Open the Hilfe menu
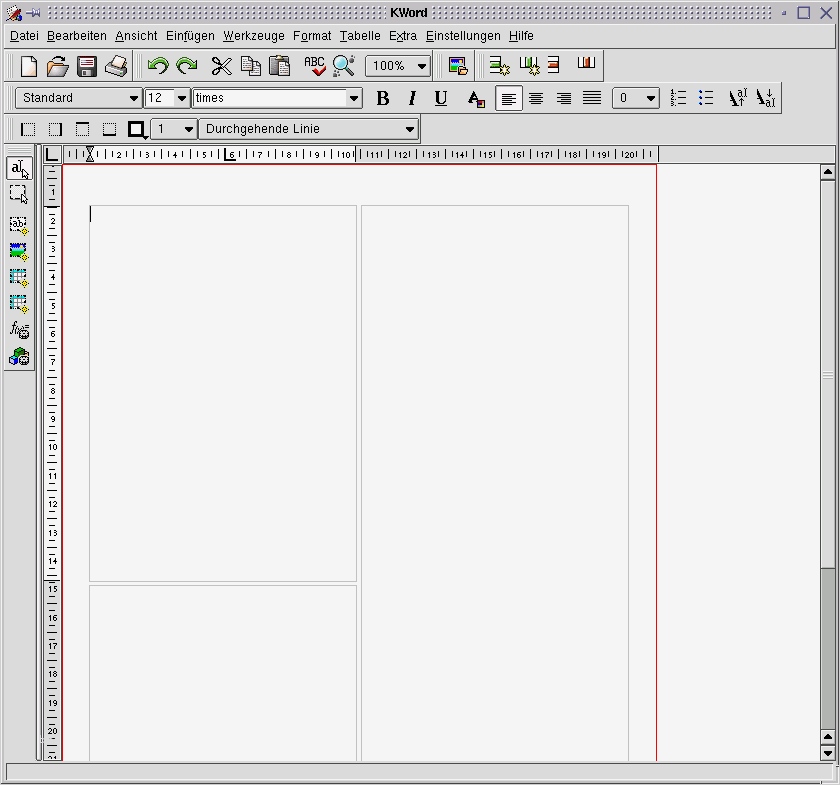 (x=521, y=36)
